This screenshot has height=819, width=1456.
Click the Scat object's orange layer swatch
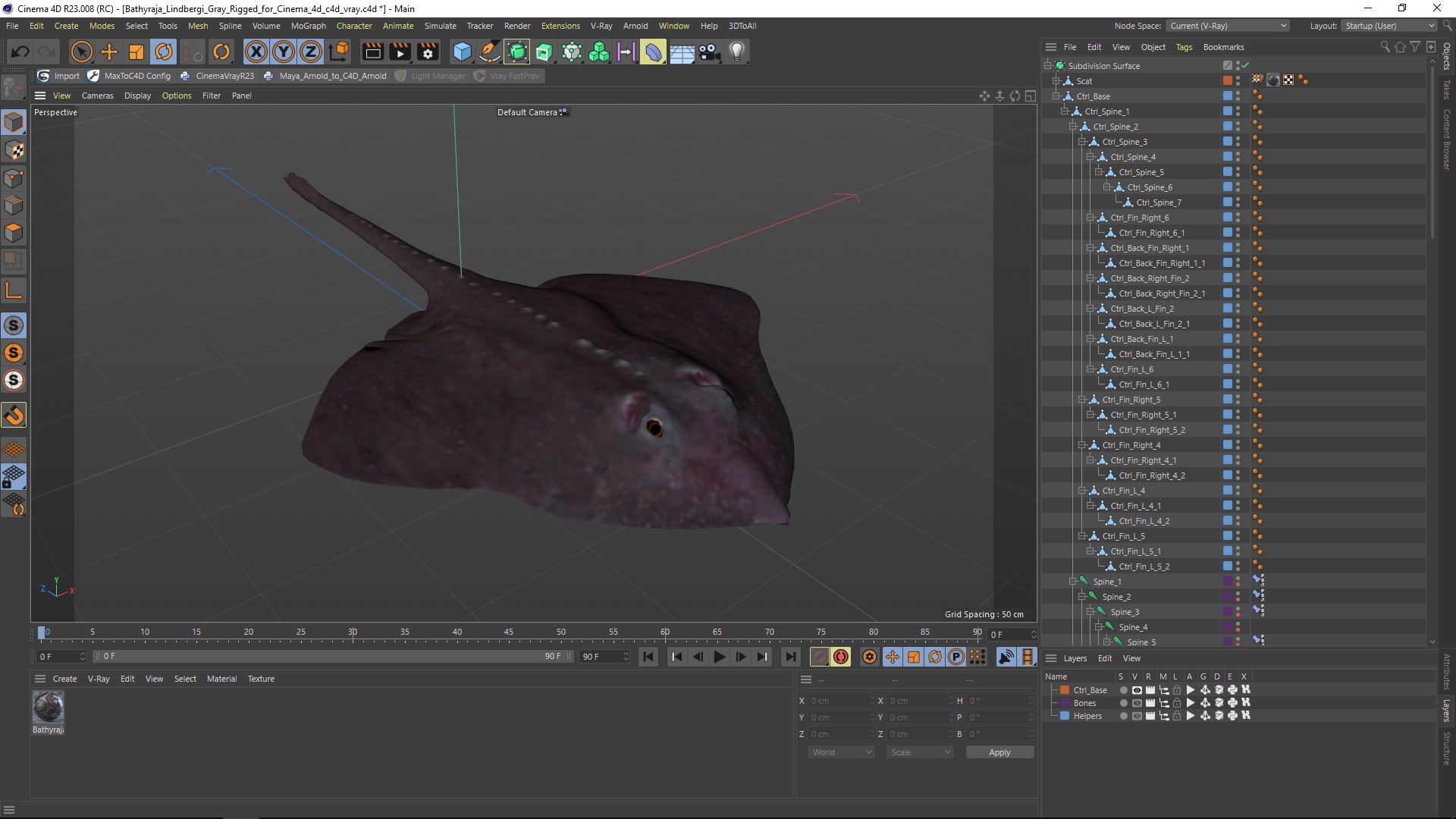tap(1227, 80)
